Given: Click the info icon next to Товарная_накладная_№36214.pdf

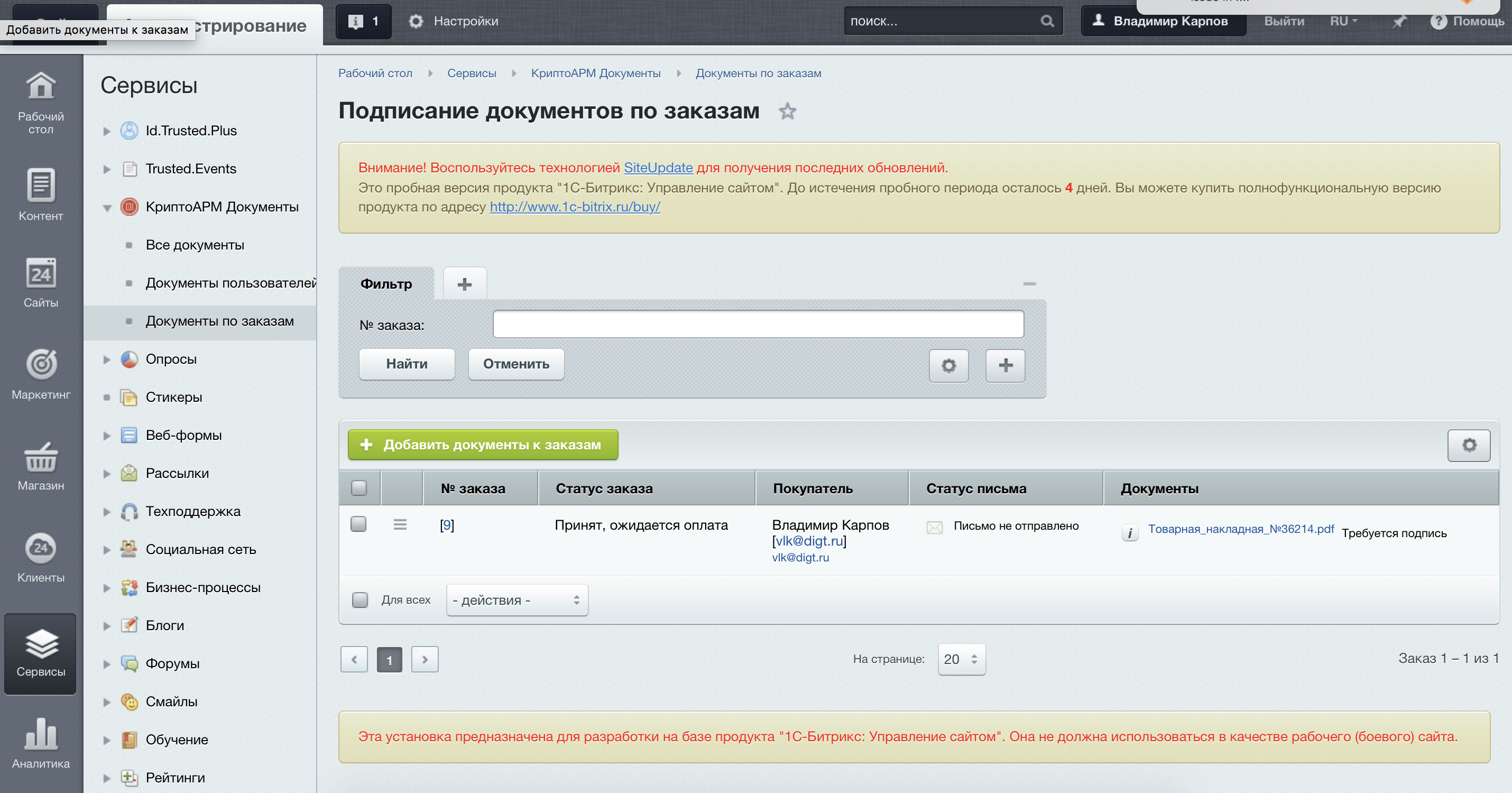Looking at the screenshot, I should click(1128, 531).
